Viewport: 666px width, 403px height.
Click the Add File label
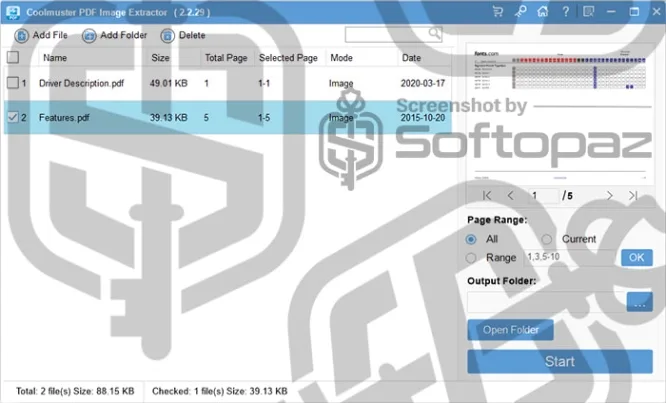click(50, 35)
